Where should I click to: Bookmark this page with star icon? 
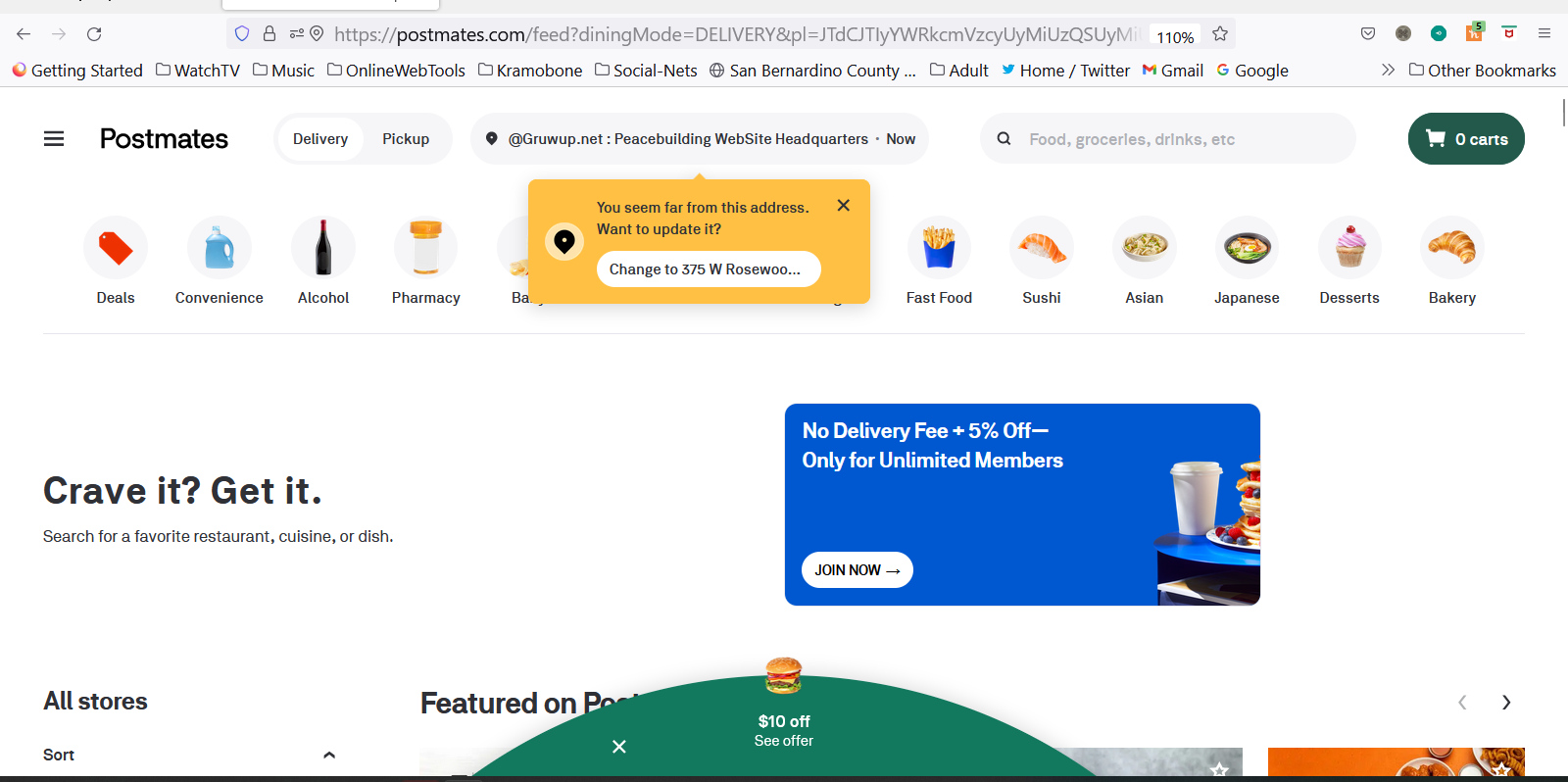coord(1220,34)
